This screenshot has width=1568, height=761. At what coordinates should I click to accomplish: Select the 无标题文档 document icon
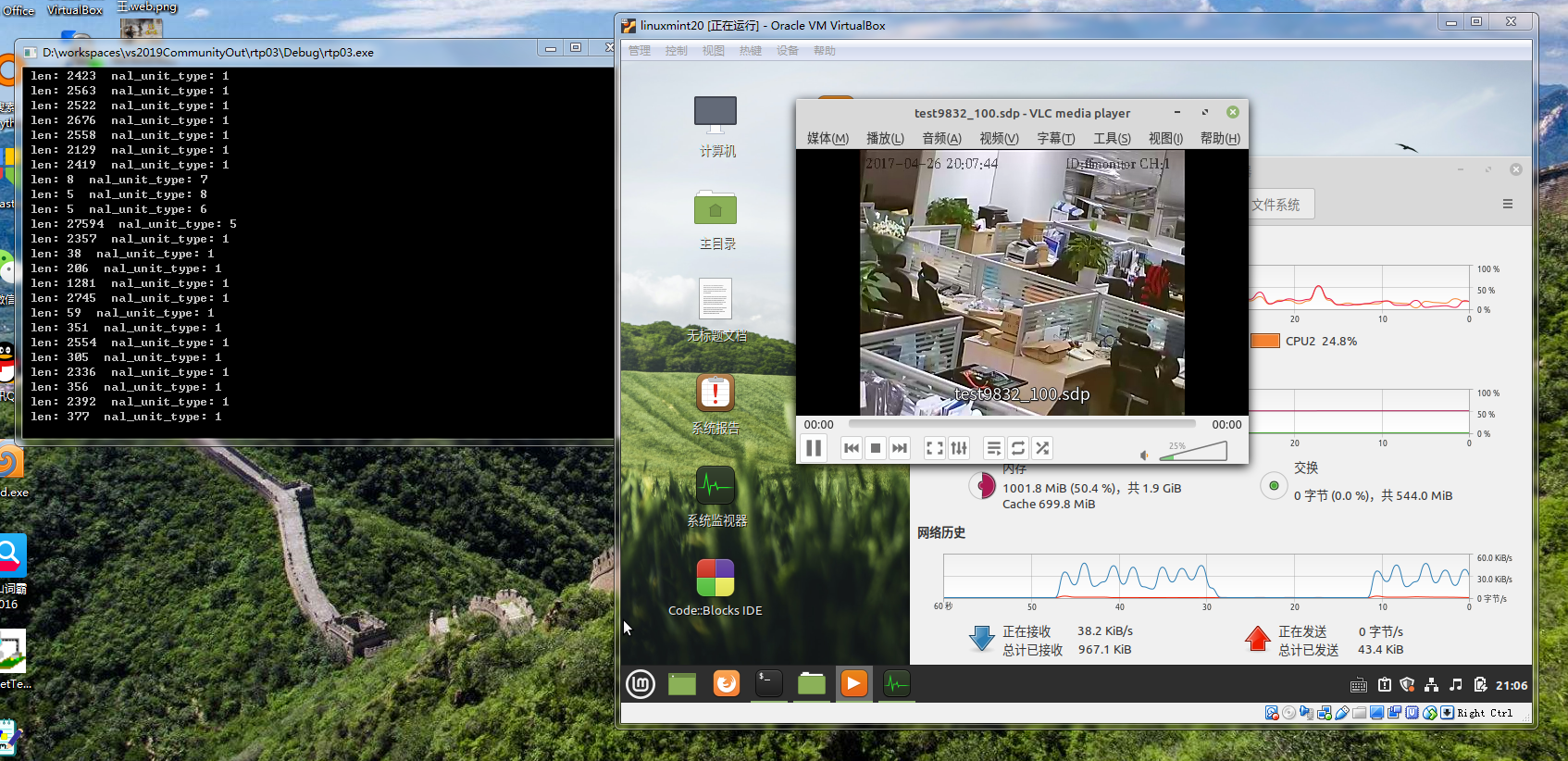(716, 311)
